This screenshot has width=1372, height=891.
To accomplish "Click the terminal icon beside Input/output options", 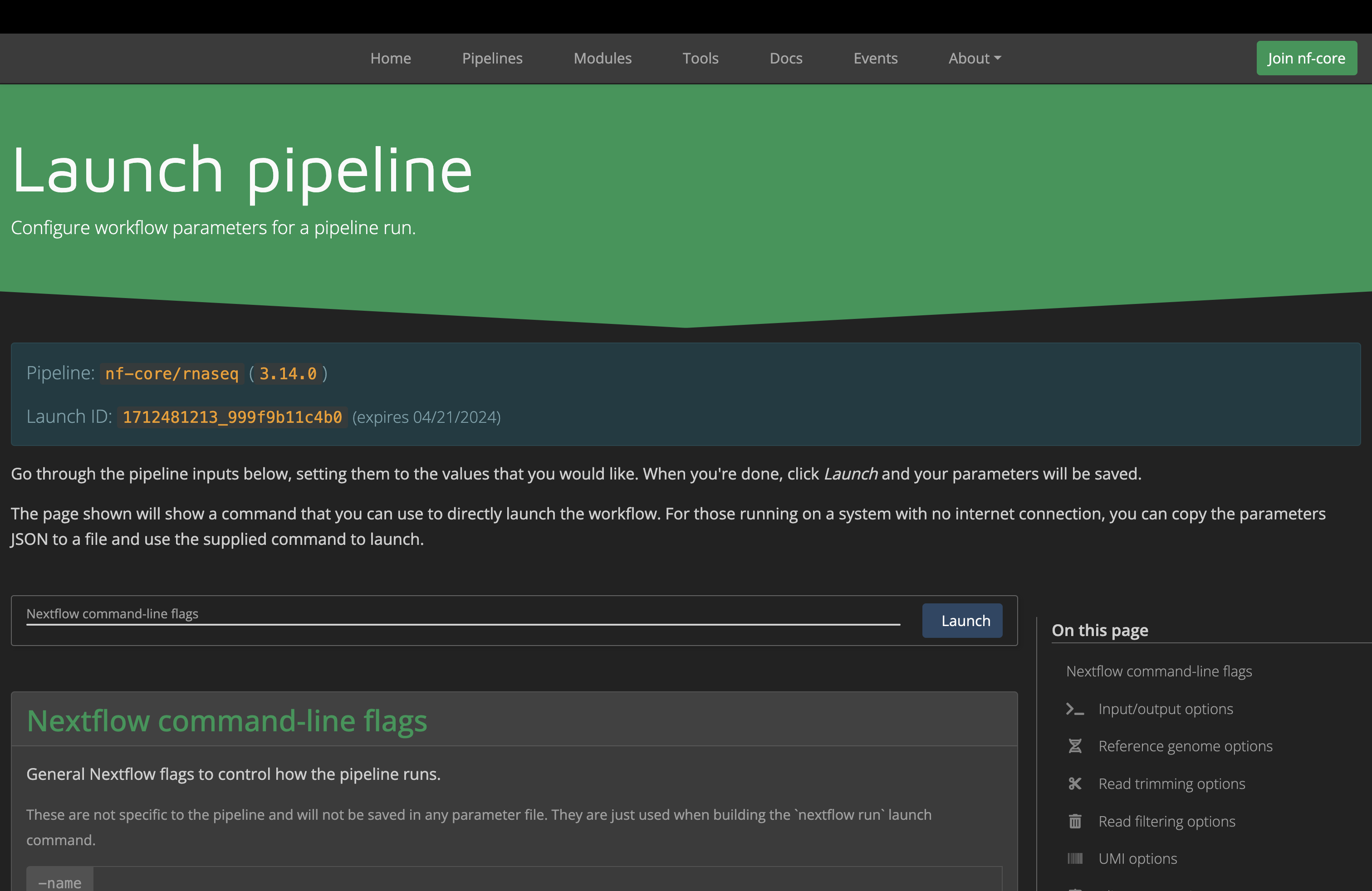I will point(1074,709).
